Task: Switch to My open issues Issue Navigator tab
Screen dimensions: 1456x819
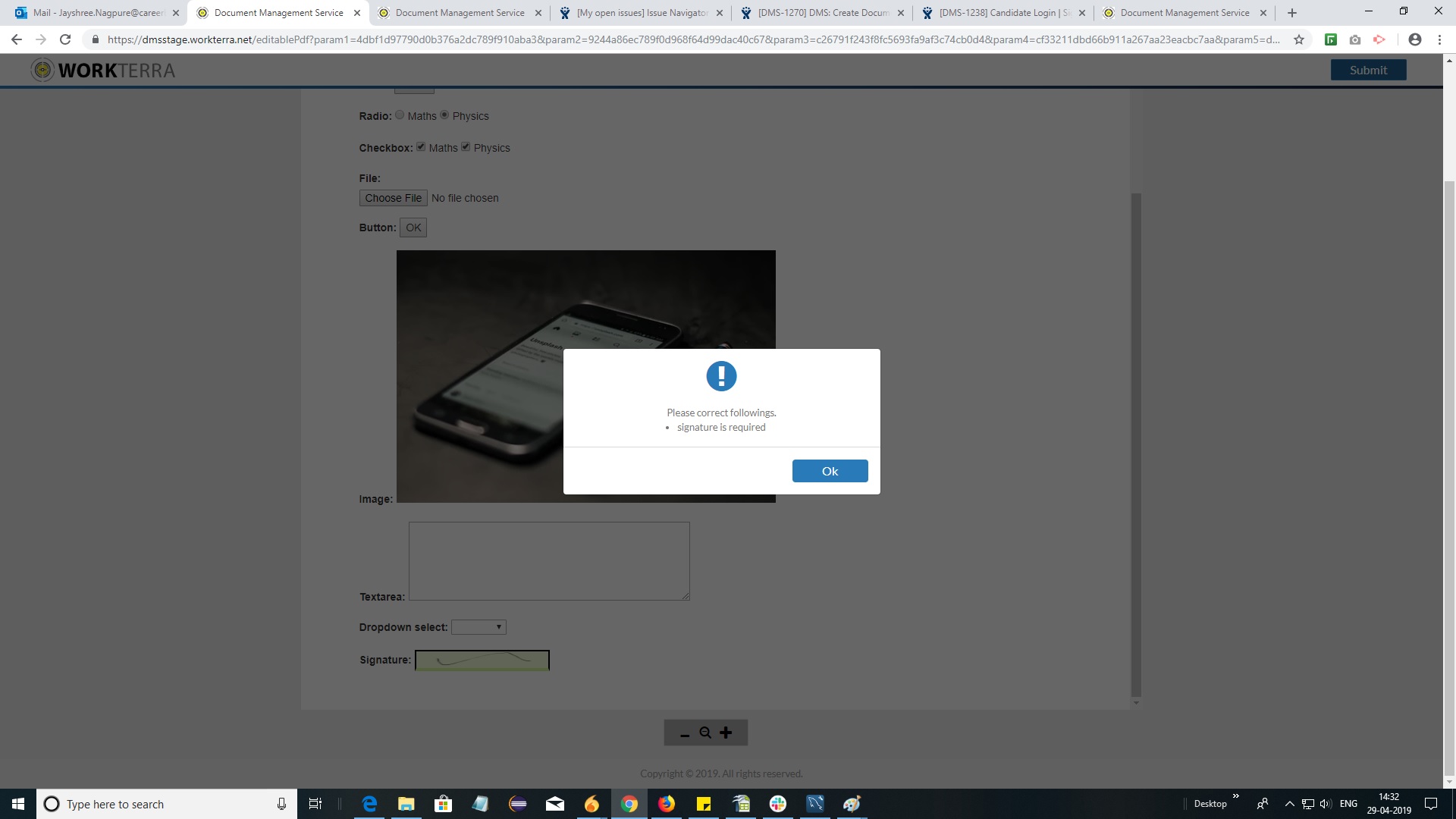Action: (642, 13)
